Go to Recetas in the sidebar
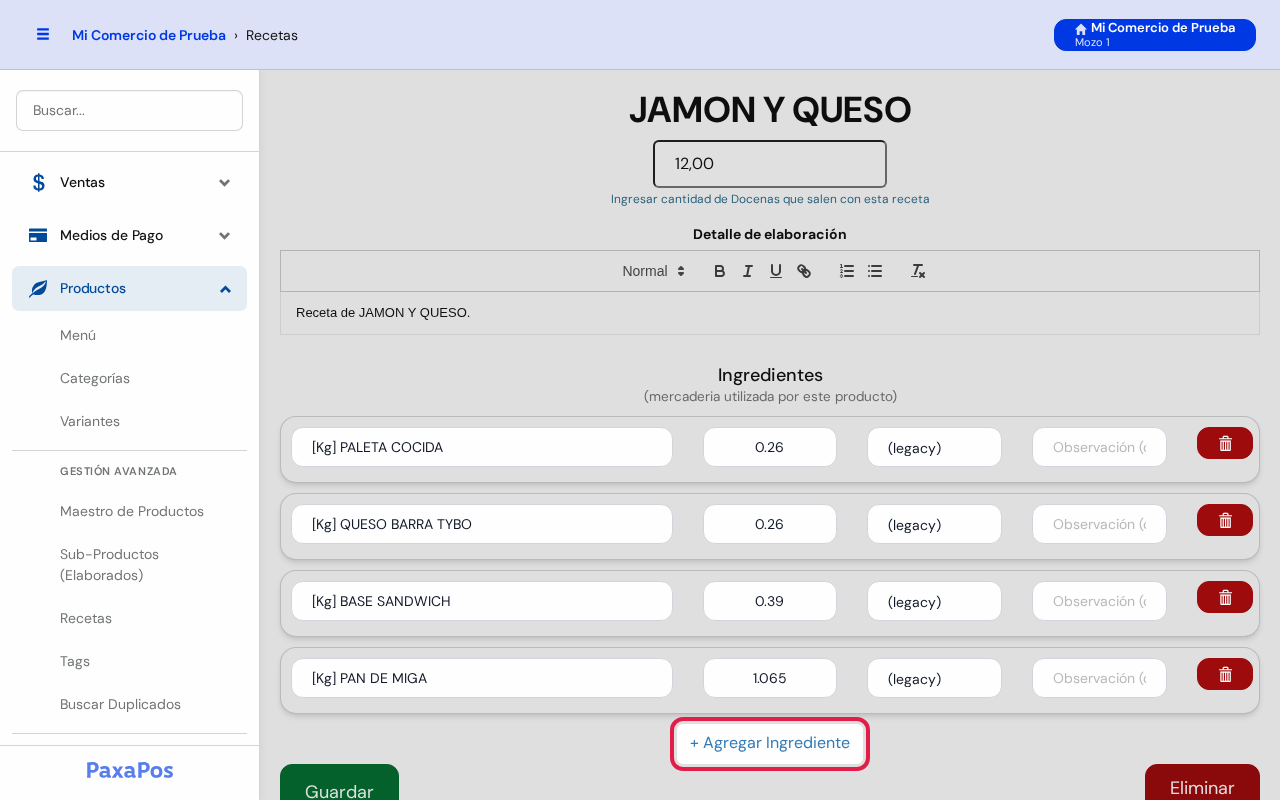Screen dimensions: 1280x800 tap(86, 618)
